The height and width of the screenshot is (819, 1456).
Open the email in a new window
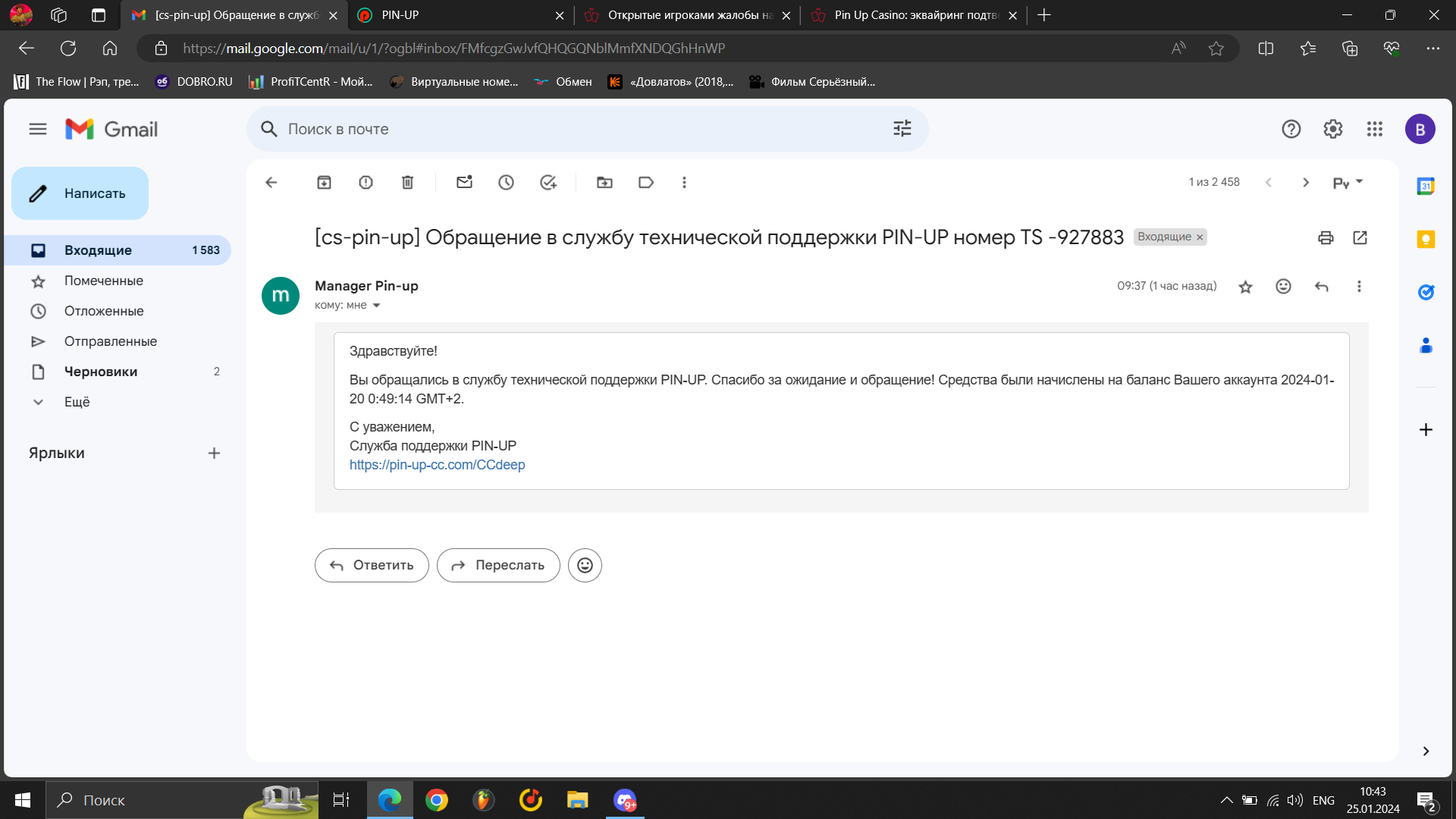tap(1360, 238)
